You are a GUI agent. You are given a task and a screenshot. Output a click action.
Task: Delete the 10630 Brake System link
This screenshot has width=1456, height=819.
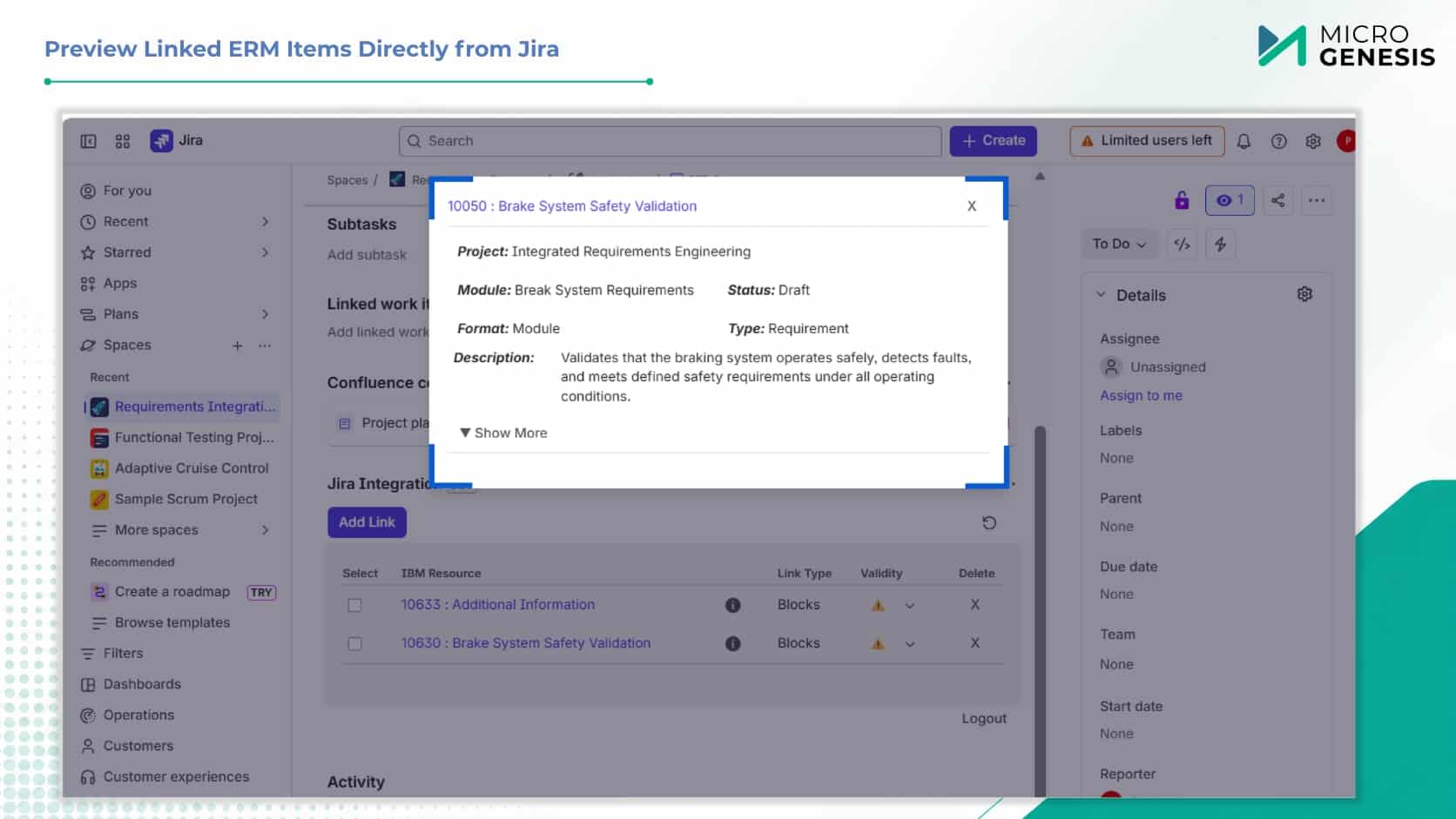(974, 642)
